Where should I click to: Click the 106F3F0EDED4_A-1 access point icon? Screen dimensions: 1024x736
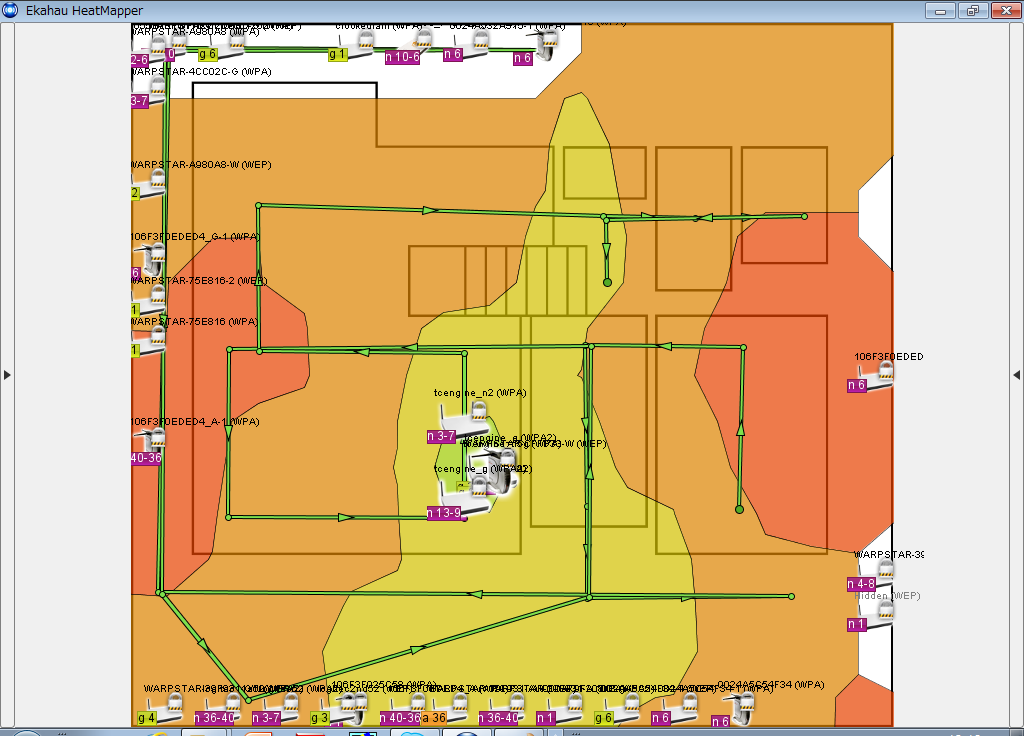pos(152,442)
